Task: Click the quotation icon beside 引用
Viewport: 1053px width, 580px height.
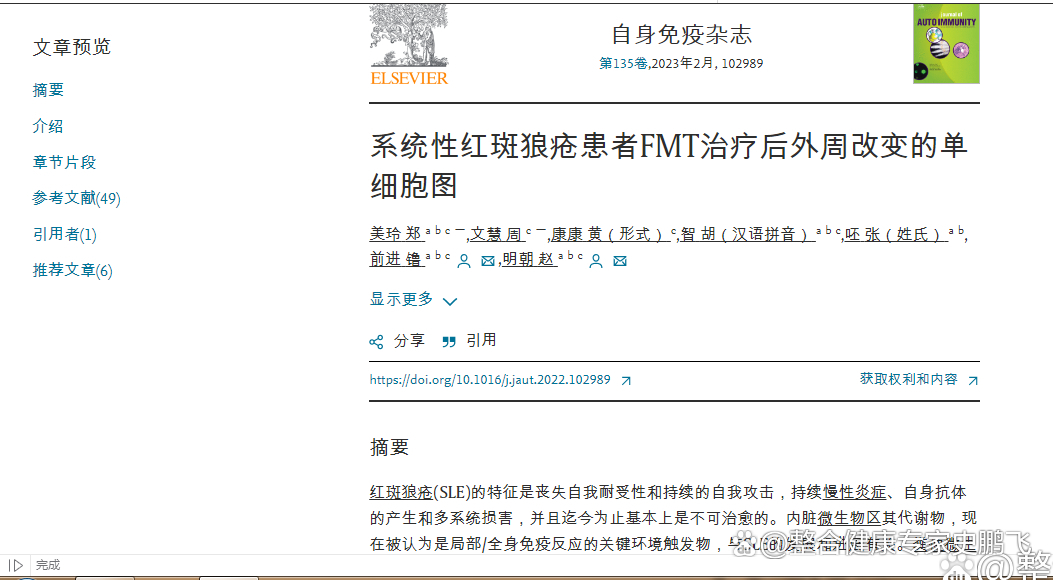Action: pos(452,340)
